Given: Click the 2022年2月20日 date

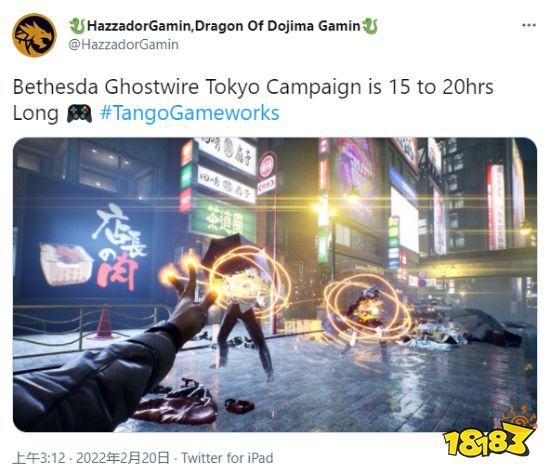Looking at the screenshot, I should (123, 458).
